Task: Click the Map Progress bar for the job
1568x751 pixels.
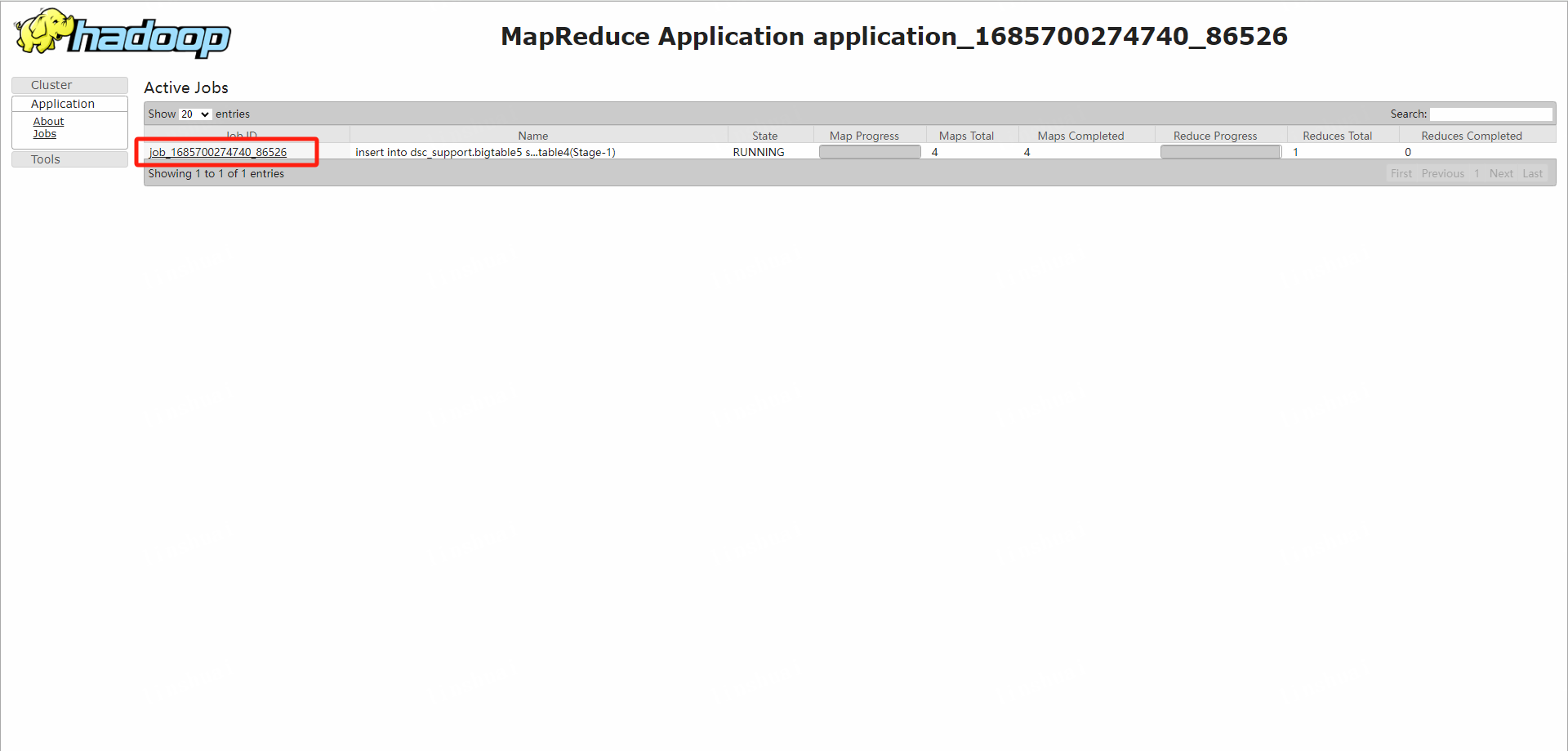Action: coord(870,152)
